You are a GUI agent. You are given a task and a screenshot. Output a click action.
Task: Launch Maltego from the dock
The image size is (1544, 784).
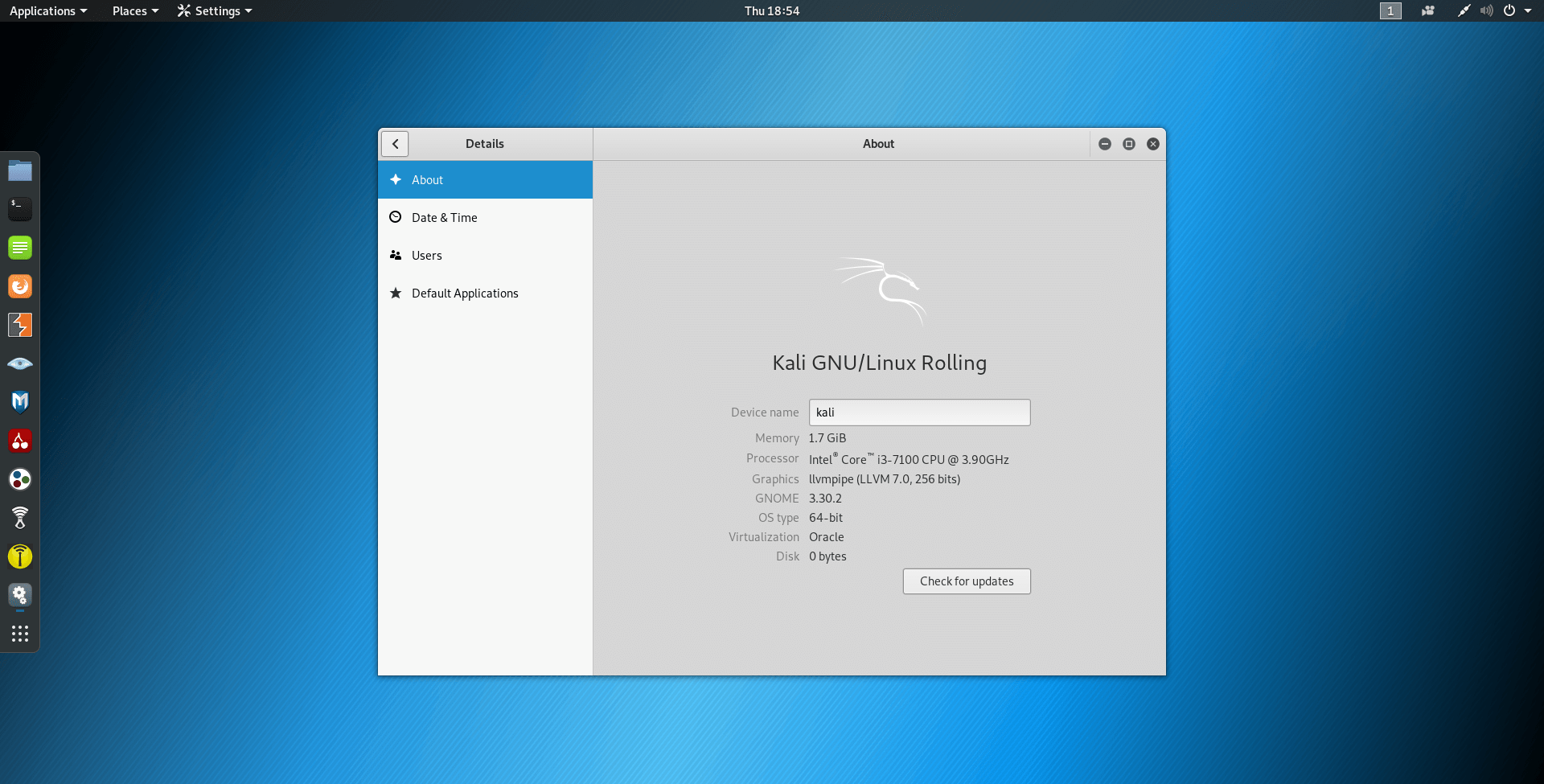[x=20, y=402]
